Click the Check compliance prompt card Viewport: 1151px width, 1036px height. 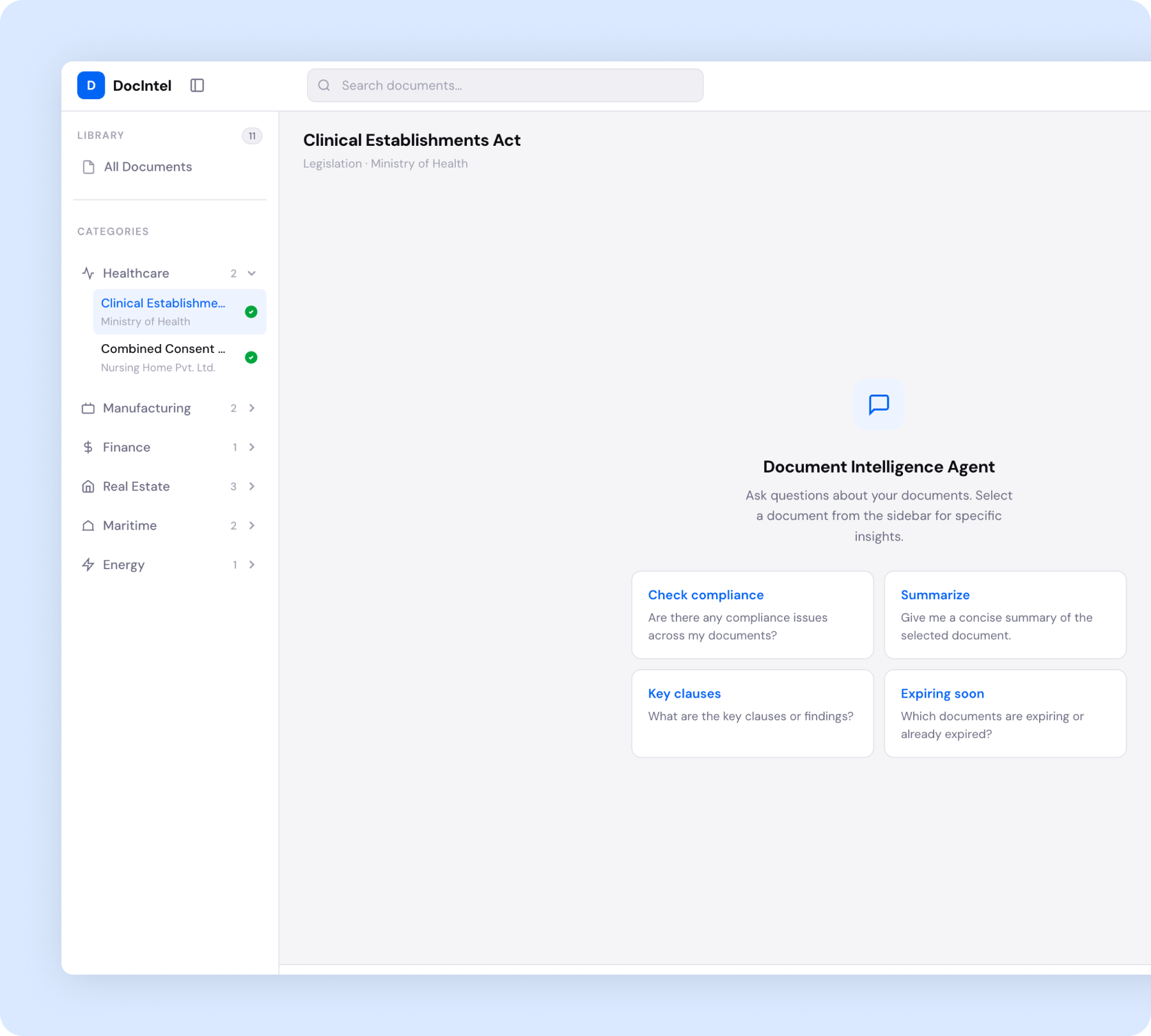click(x=752, y=615)
